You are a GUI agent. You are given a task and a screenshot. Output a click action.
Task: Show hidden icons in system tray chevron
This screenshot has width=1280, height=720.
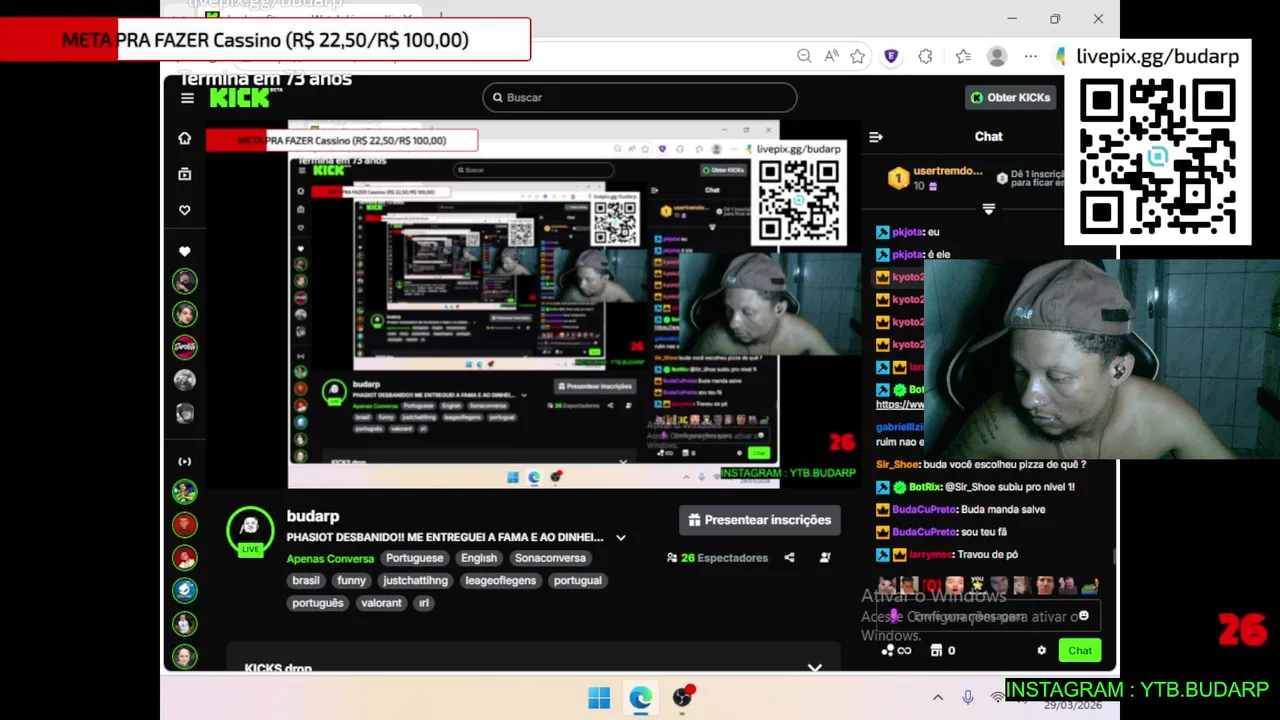pos(938,698)
